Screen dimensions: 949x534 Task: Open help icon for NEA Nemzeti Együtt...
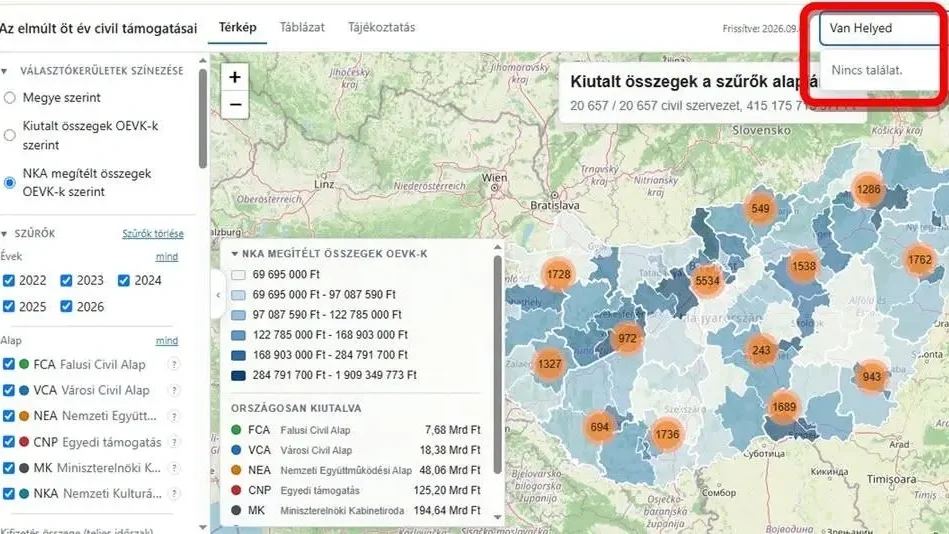[174, 417]
